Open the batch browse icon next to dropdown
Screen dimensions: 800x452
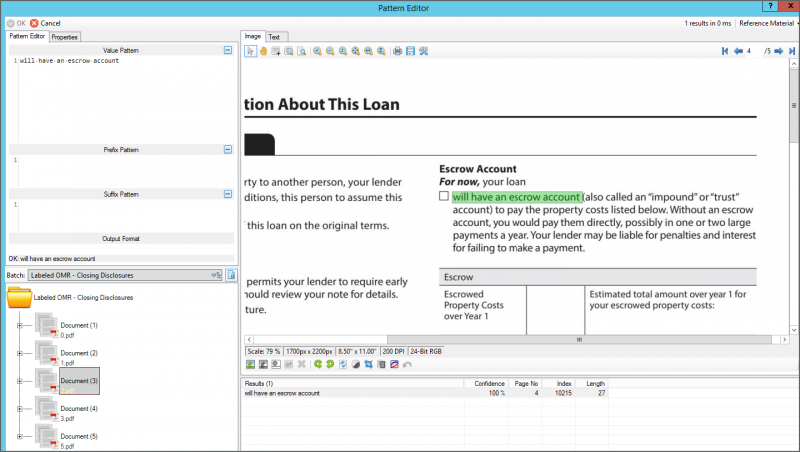tap(231, 275)
